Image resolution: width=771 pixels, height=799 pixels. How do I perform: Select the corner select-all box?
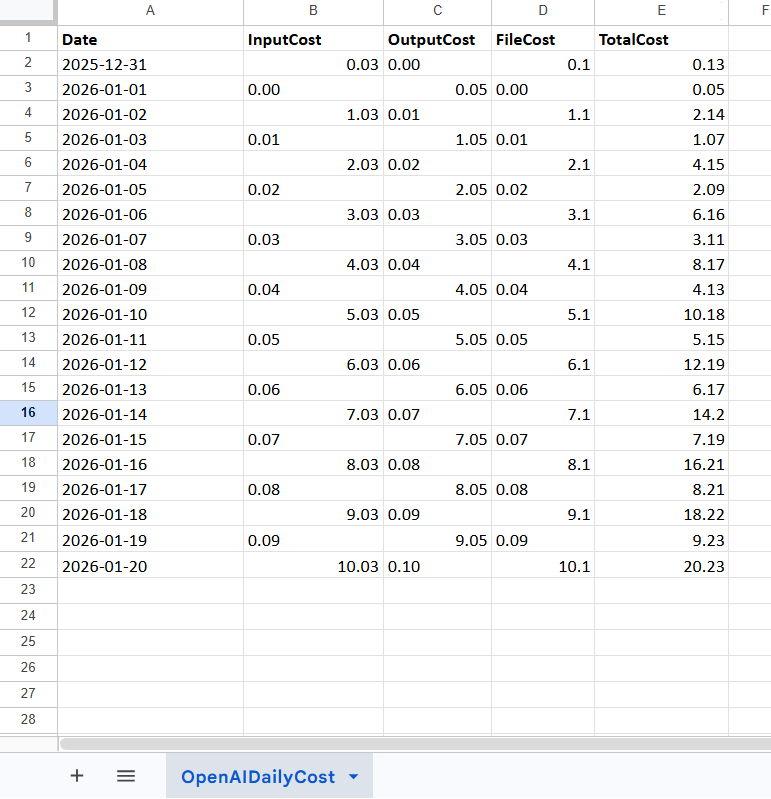tap(28, 11)
